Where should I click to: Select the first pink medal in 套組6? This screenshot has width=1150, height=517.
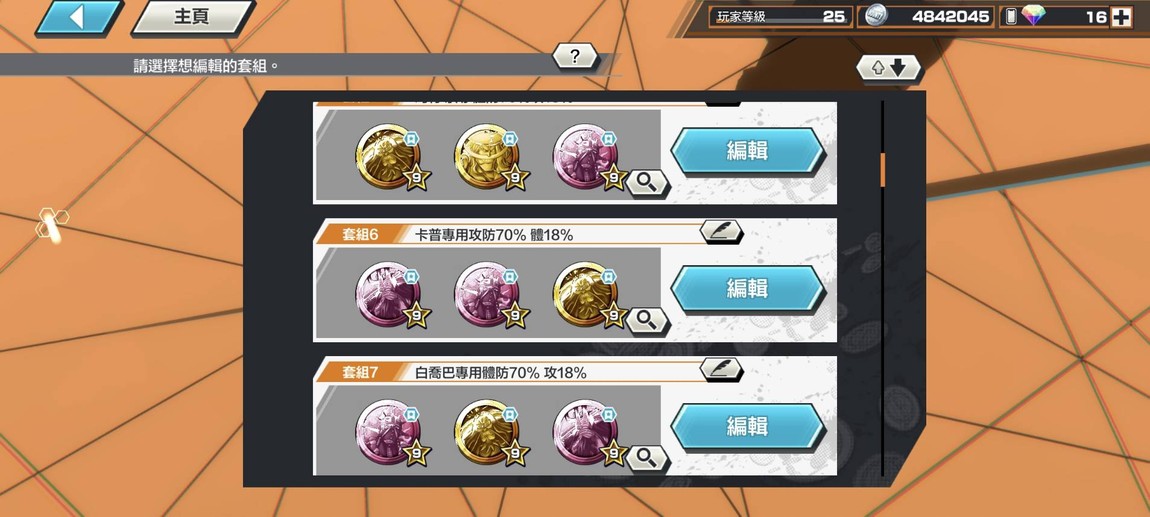click(390, 294)
